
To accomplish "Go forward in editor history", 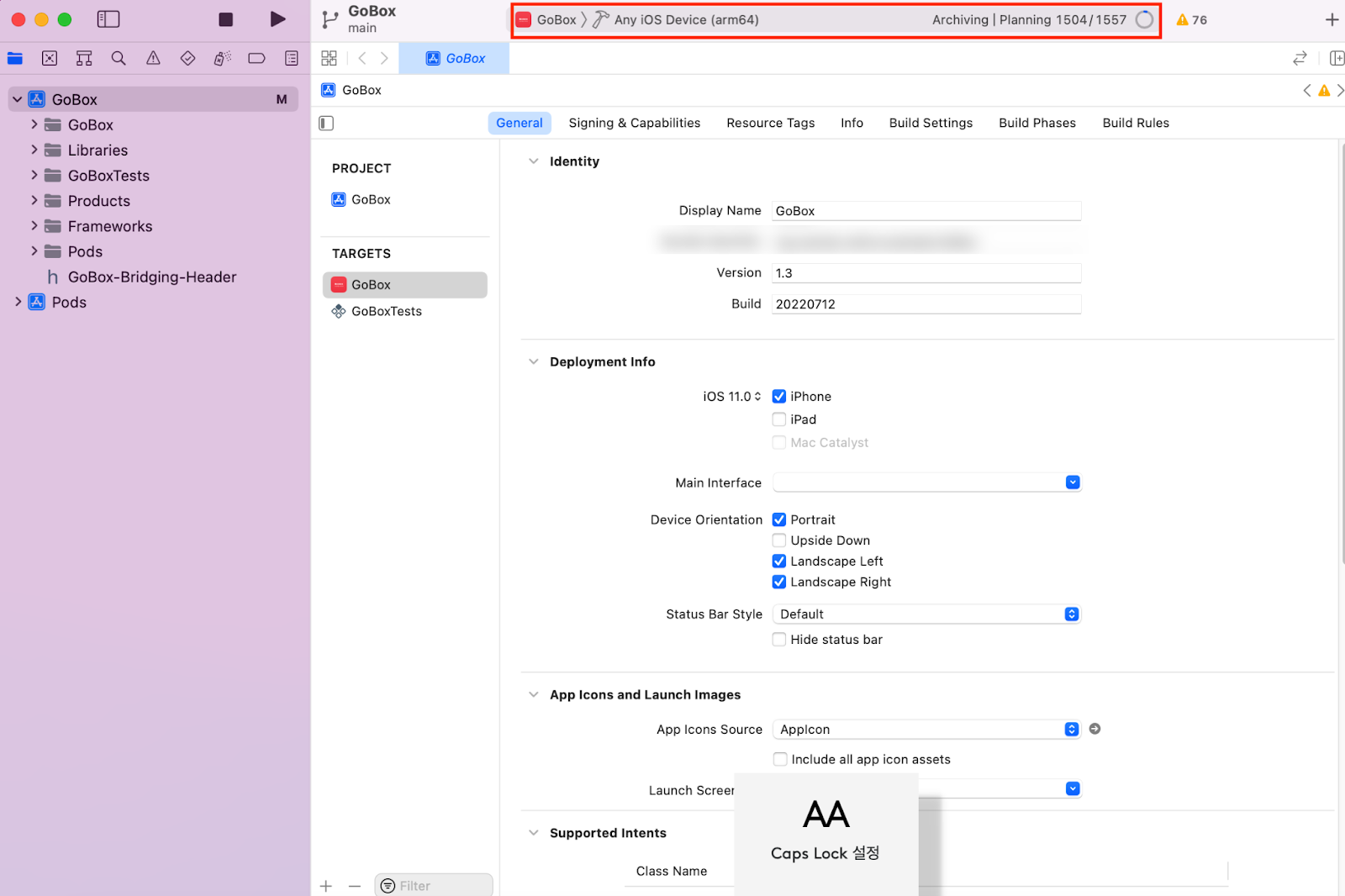I will (x=384, y=58).
